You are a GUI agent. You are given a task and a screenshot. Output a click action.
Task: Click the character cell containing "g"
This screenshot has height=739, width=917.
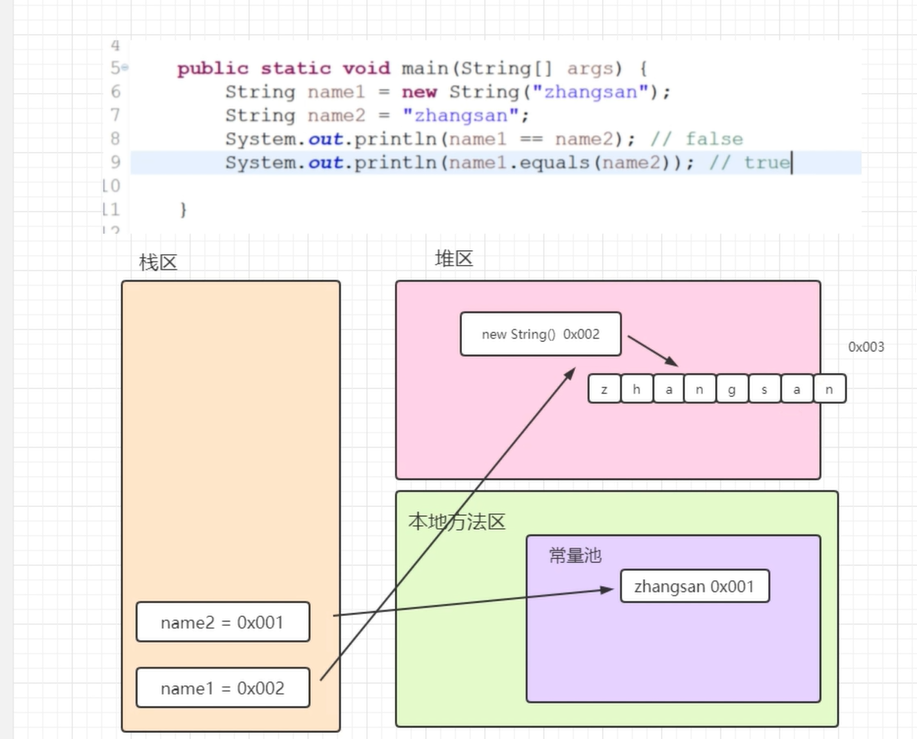pyautogui.click(x=732, y=389)
